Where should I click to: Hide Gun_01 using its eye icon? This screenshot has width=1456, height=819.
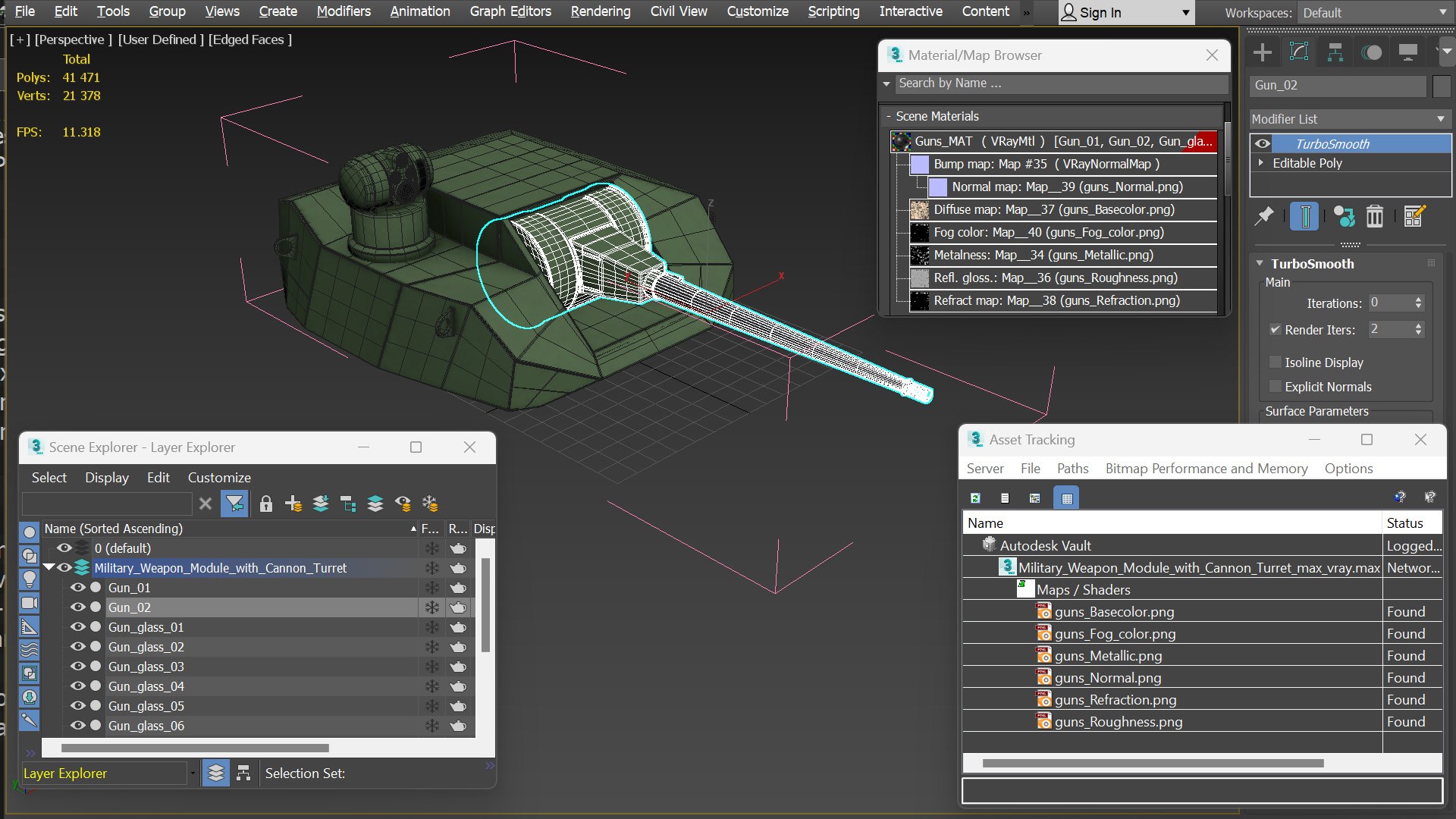(77, 588)
